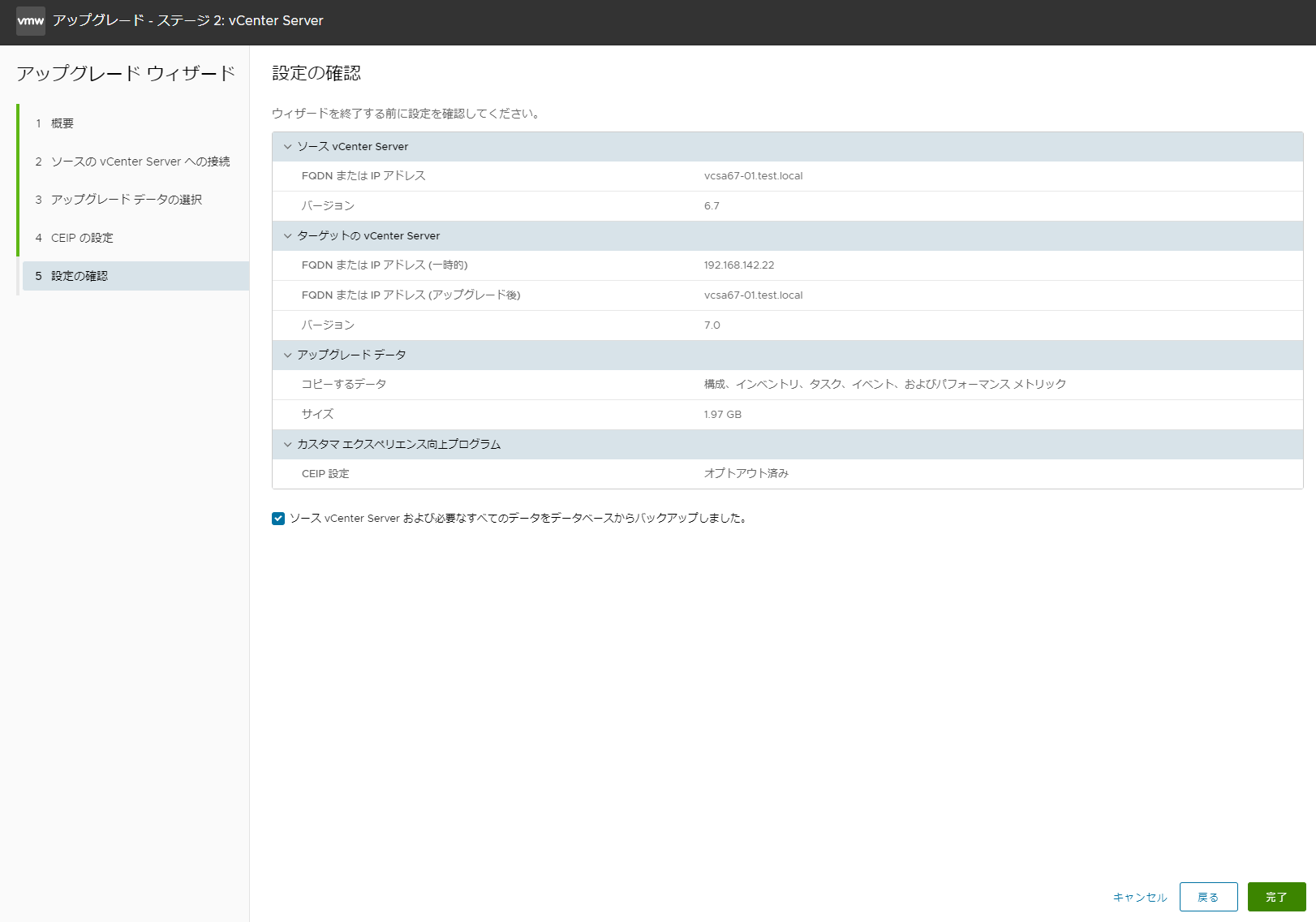The height and width of the screenshot is (922, 1316).
Task: Collapse the ターゲットの vCenter Server section
Action: point(287,236)
